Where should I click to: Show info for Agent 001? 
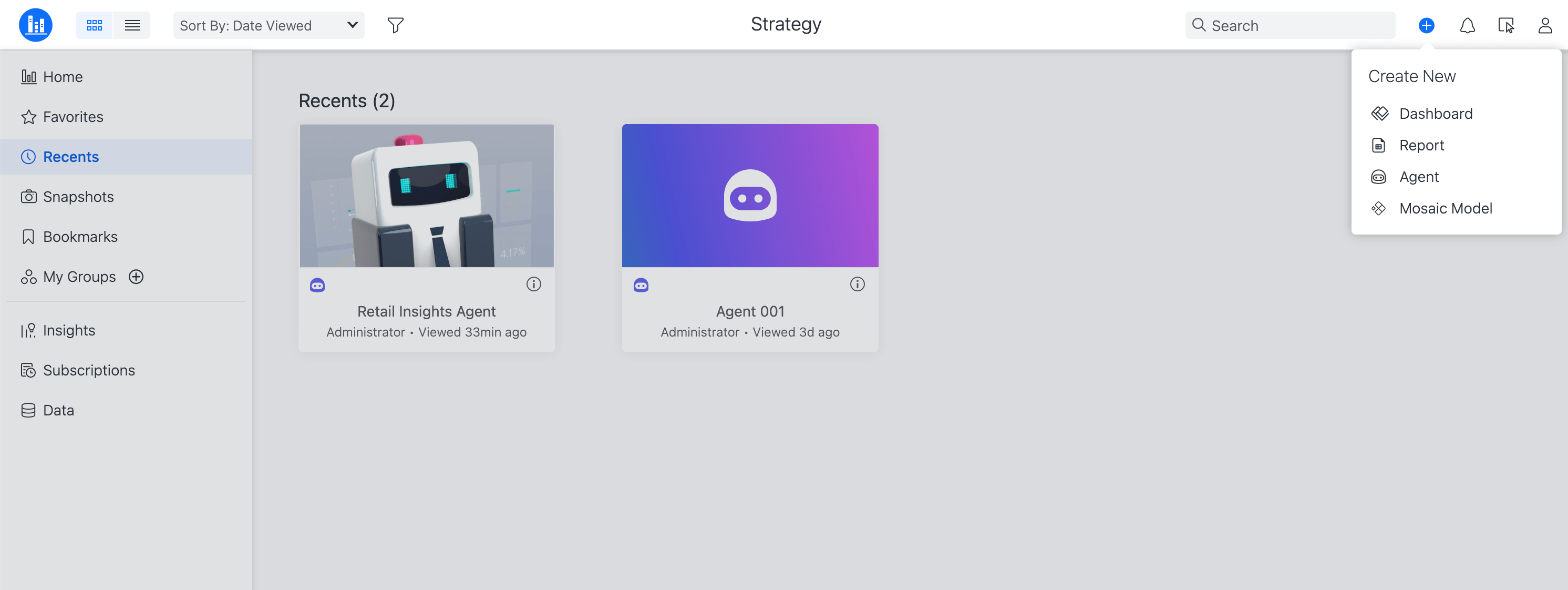[857, 284]
